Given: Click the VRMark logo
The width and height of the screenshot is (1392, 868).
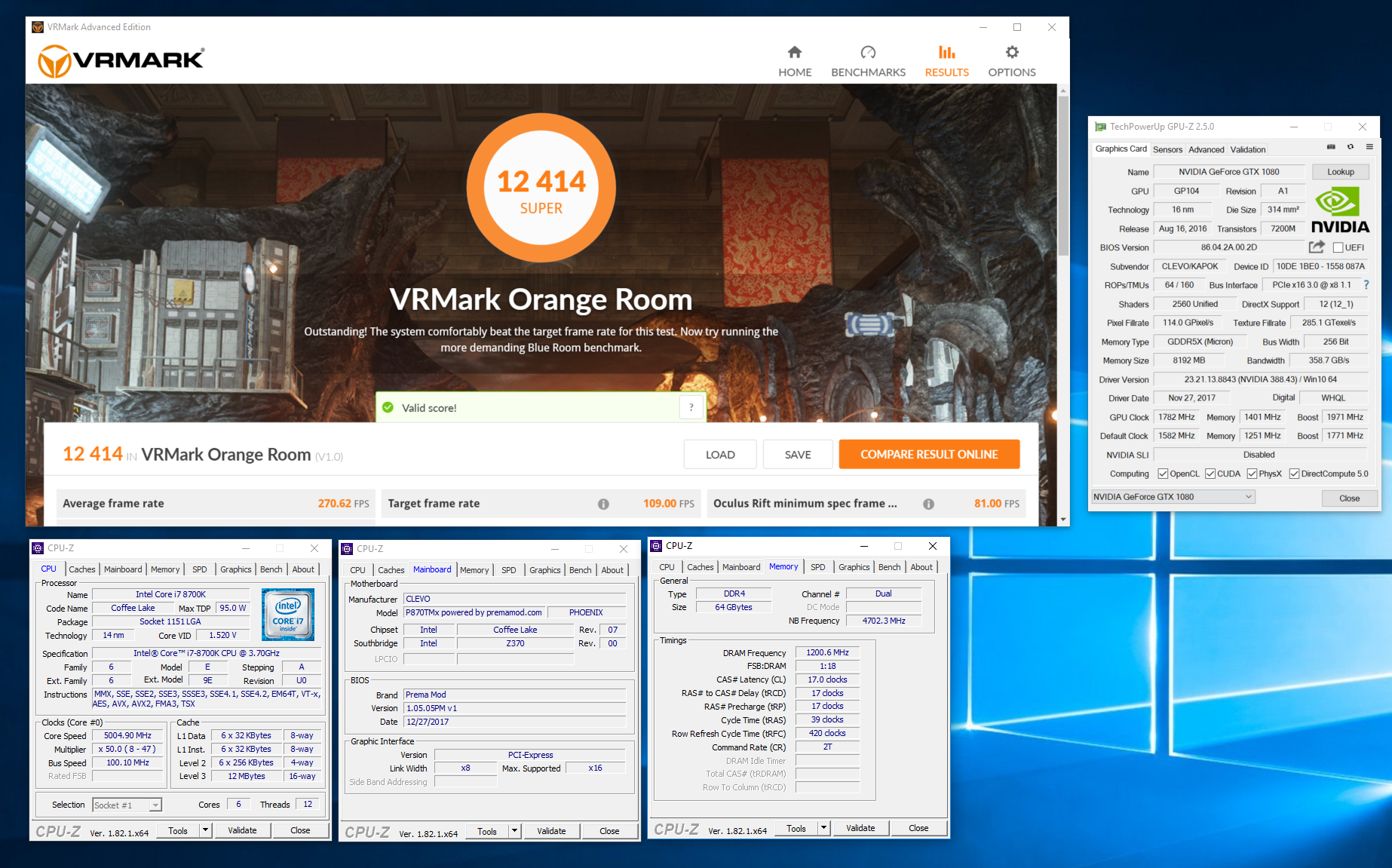Looking at the screenshot, I should click(121, 61).
